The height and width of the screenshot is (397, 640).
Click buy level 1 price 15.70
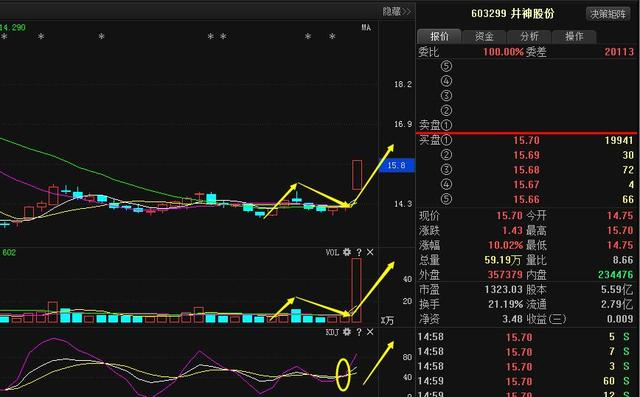pyautogui.click(x=526, y=140)
